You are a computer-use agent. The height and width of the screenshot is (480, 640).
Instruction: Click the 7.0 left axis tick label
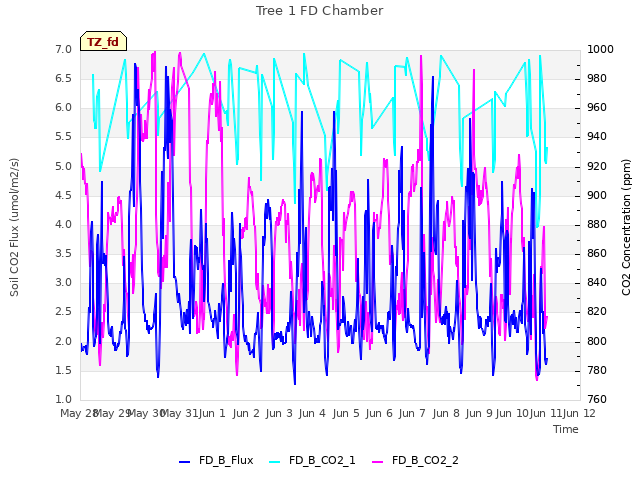(x=63, y=49)
